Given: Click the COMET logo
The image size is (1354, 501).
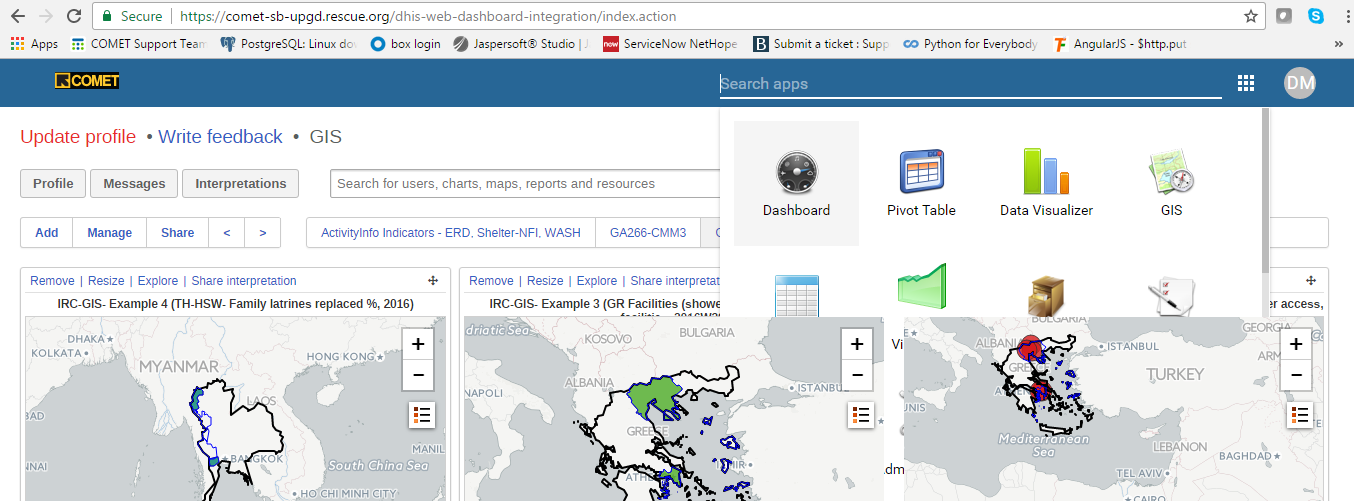Looking at the screenshot, I should pyautogui.click(x=87, y=82).
